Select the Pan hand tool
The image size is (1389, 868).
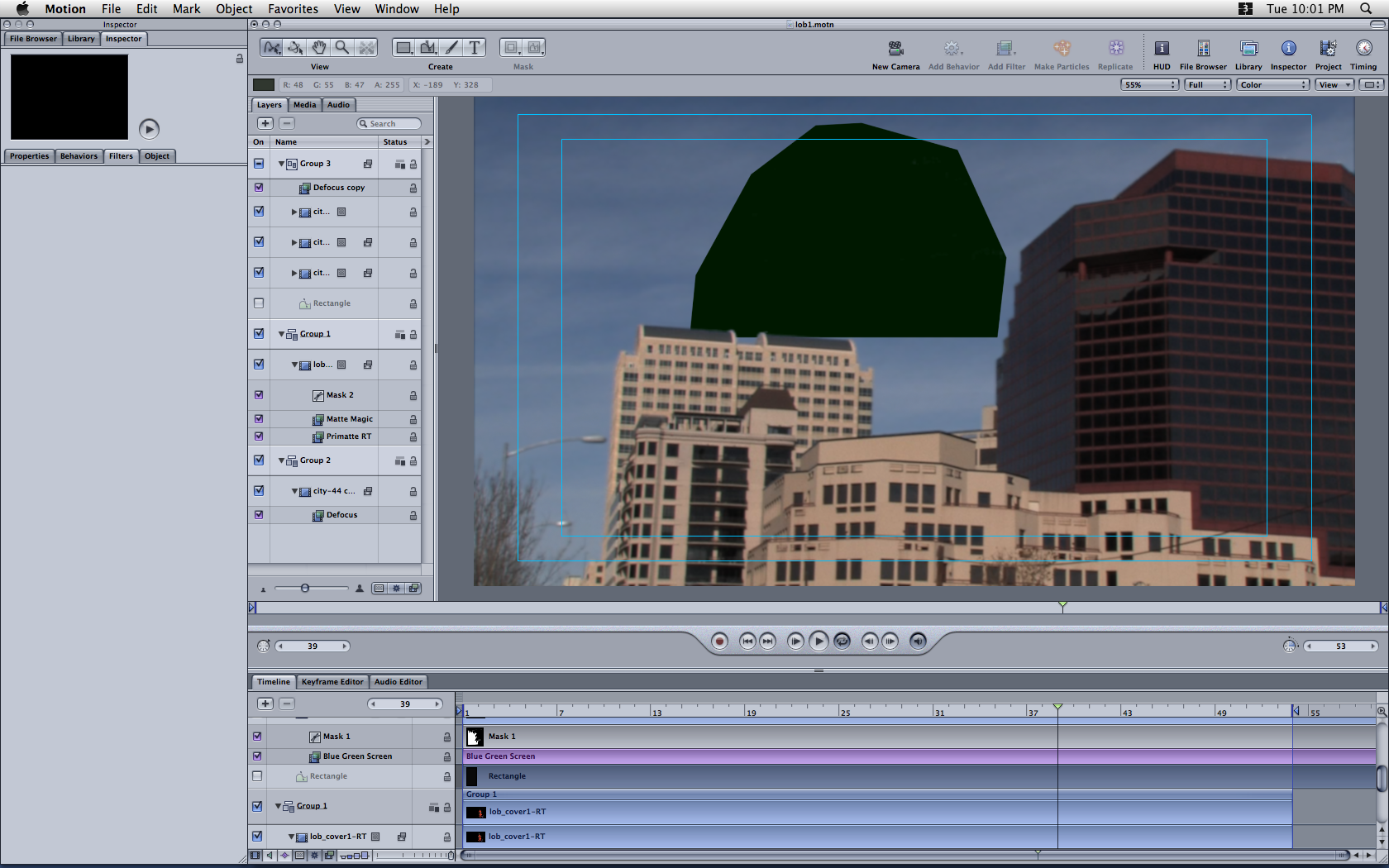318,48
